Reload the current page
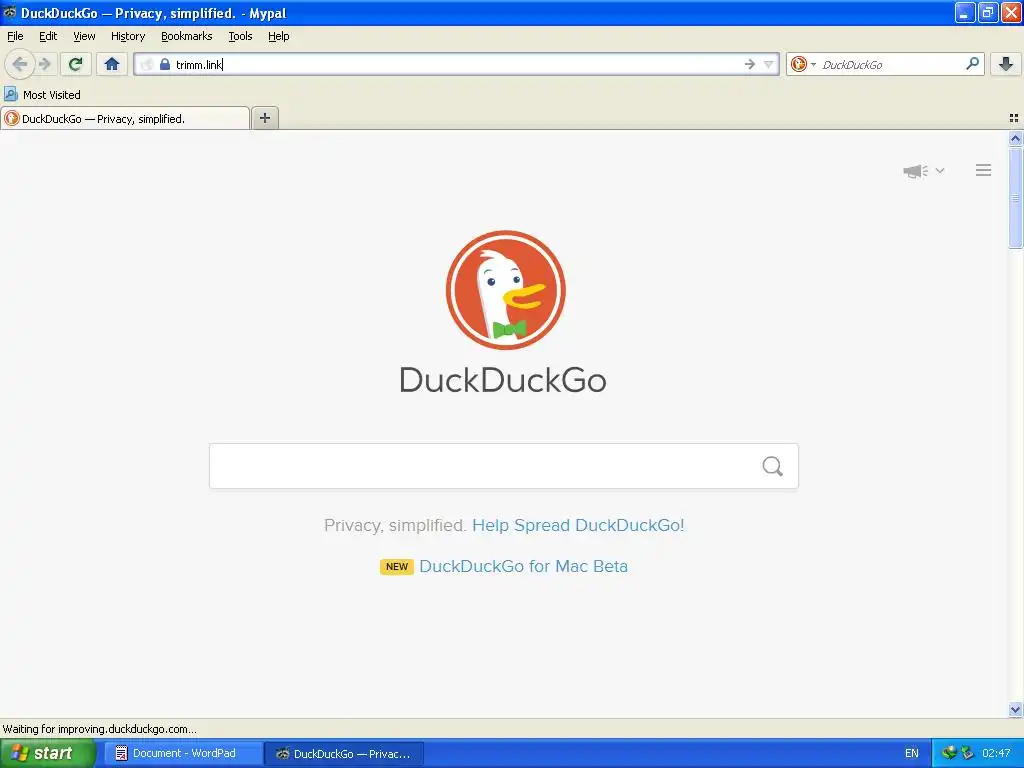1024x768 pixels. coord(76,64)
